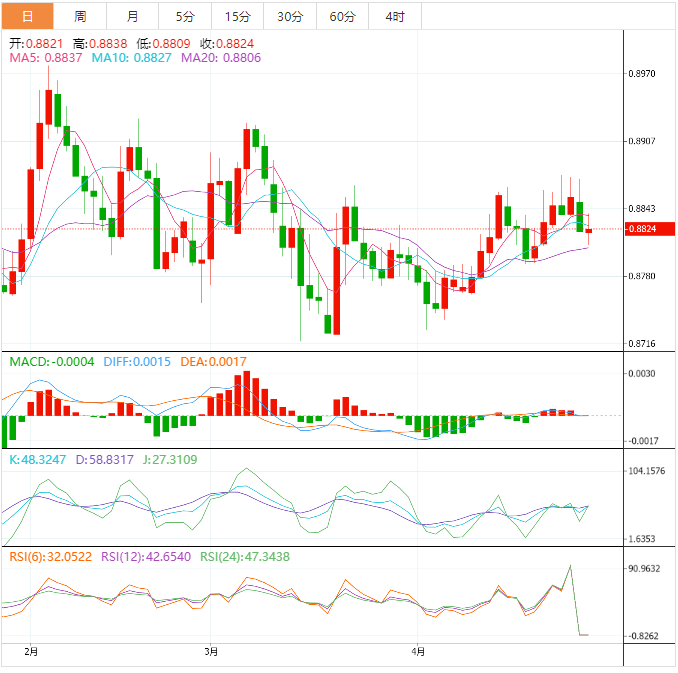
Task: Click the MA5 indicator label
Action: [x=46, y=59]
